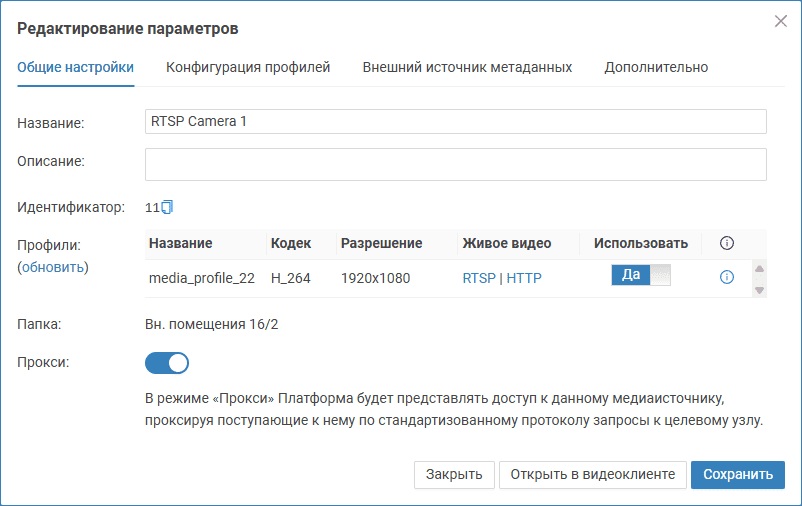
Task: Focus the empty "Описание" text field
Action: 455,164
